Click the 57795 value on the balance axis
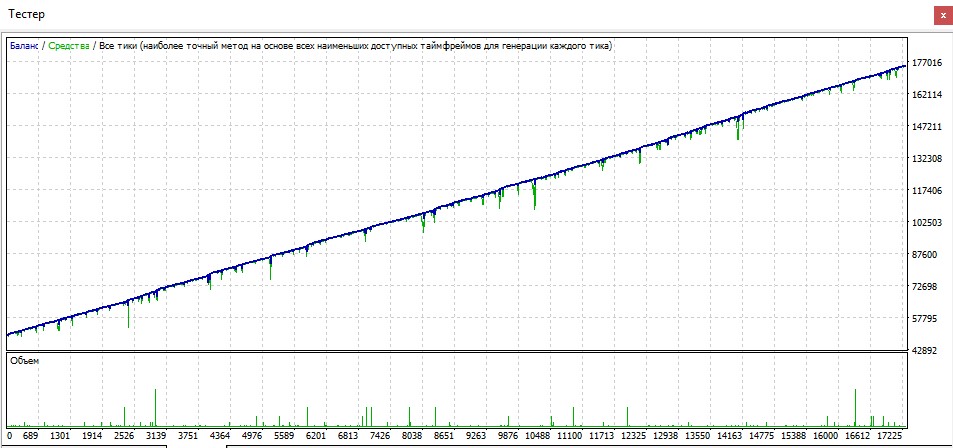The height and width of the screenshot is (448, 953). point(925,319)
